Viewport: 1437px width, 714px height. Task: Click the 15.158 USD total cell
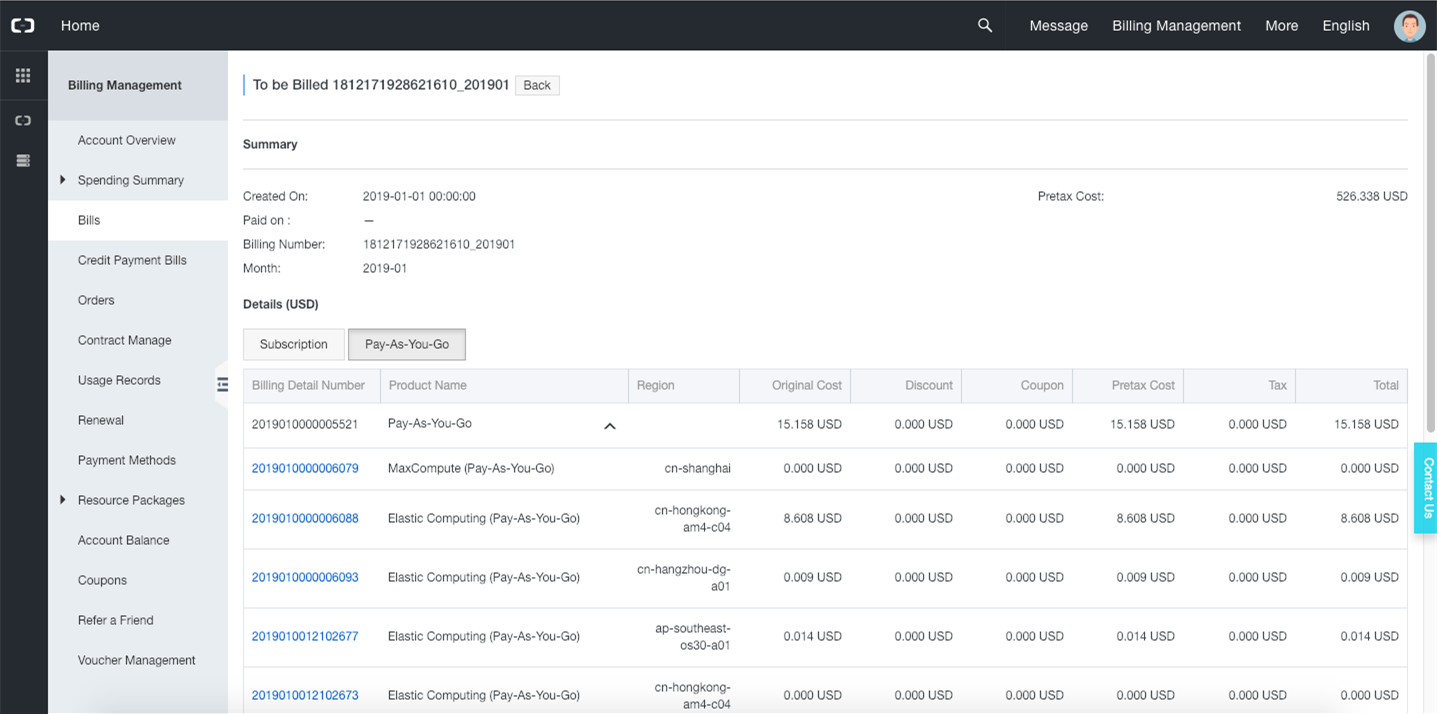[x=1366, y=424]
